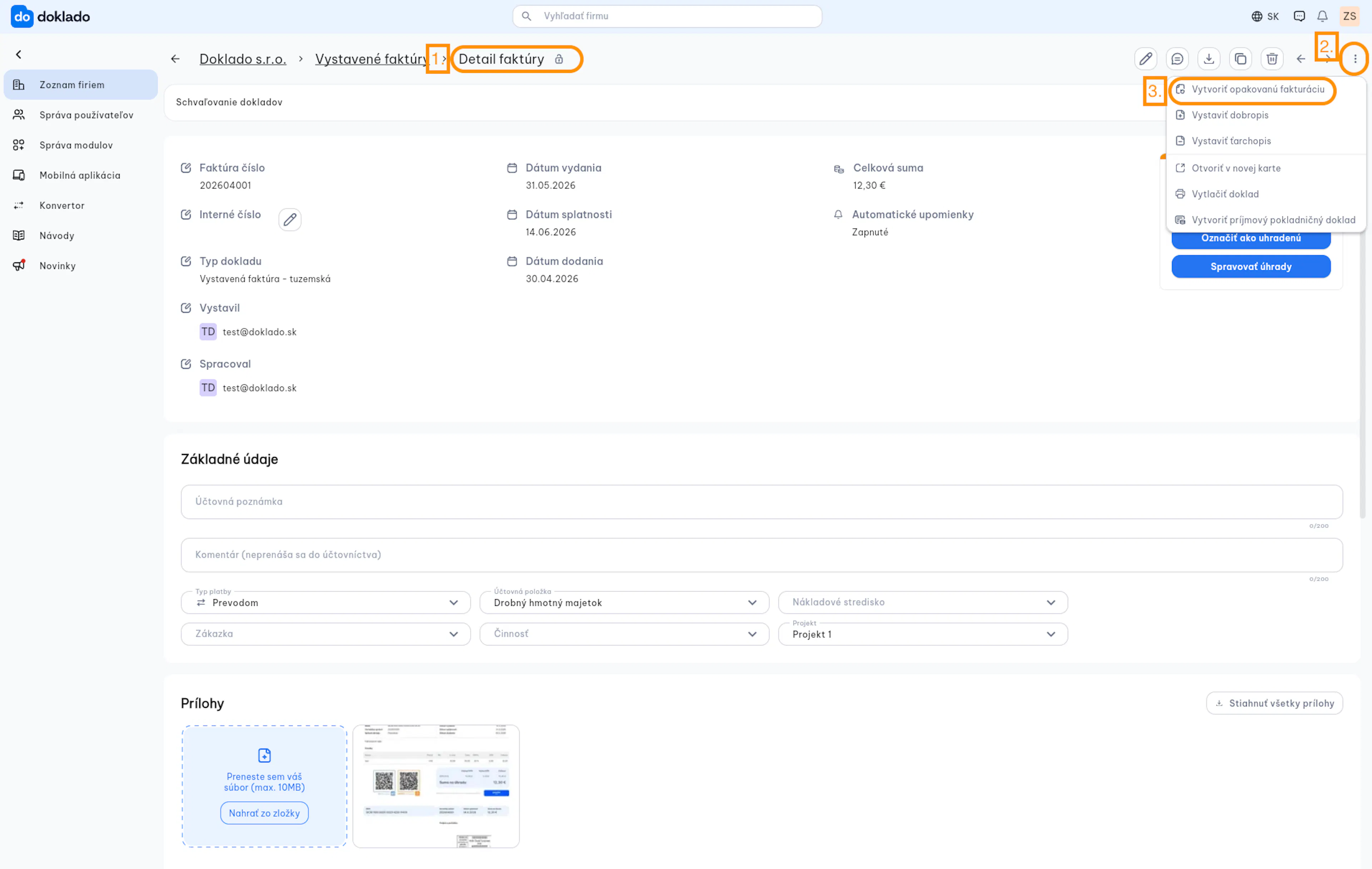This screenshot has width=1372, height=869.
Task: Click the download invoice icon
Action: 1208,59
